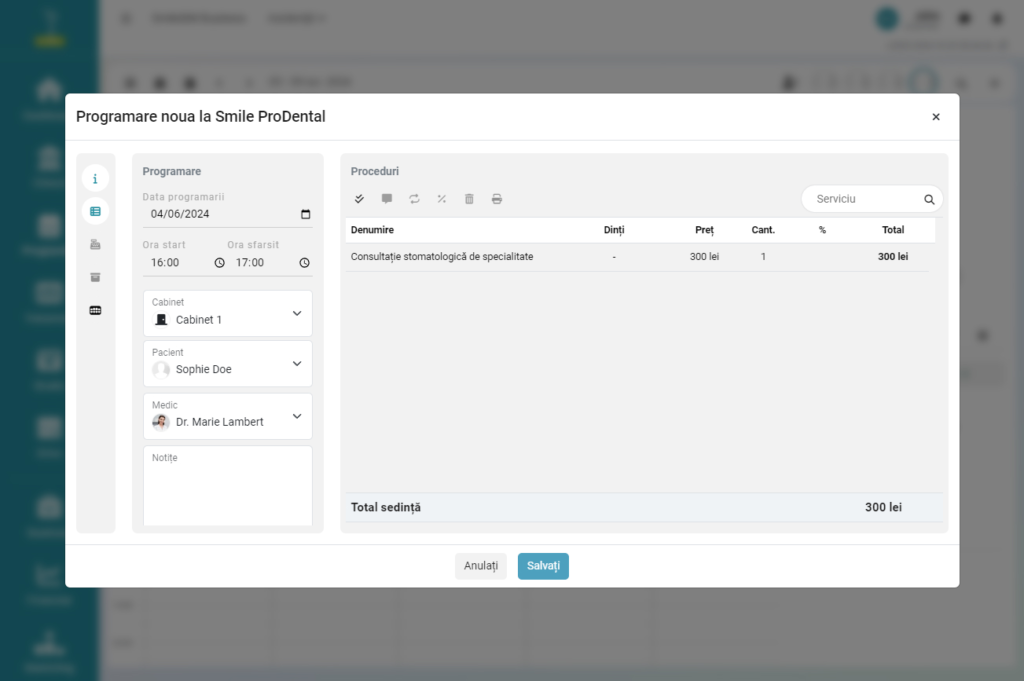
Task: Expand the Pacient dropdown
Action: point(296,364)
